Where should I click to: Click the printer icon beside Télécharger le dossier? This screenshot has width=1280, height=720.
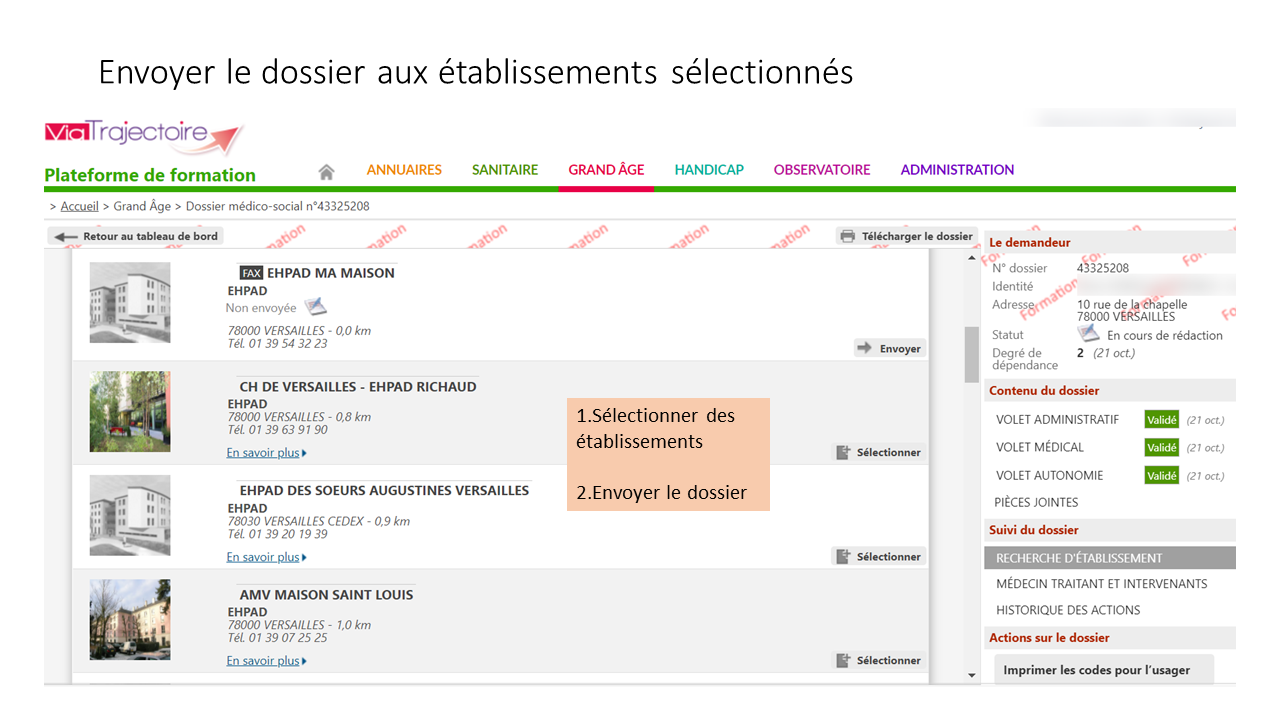[848, 236]
